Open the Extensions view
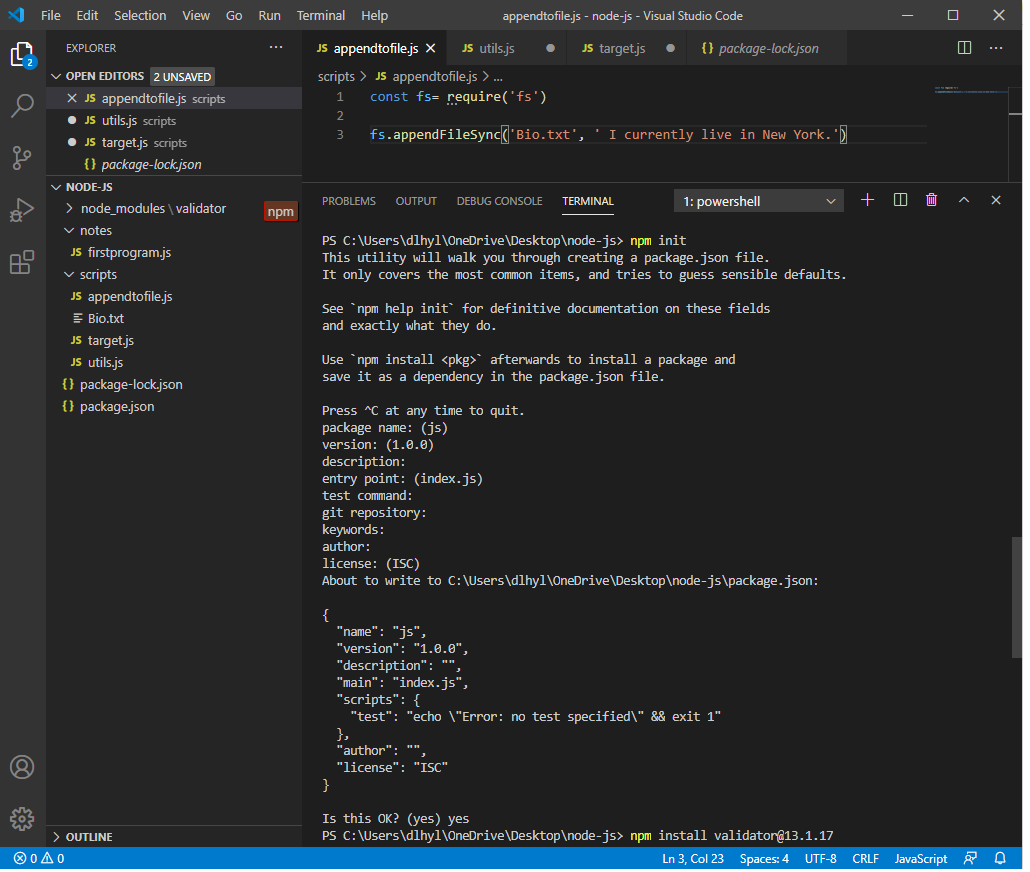This screenshot has height=872, width=1030. click(x=22, y=262)
